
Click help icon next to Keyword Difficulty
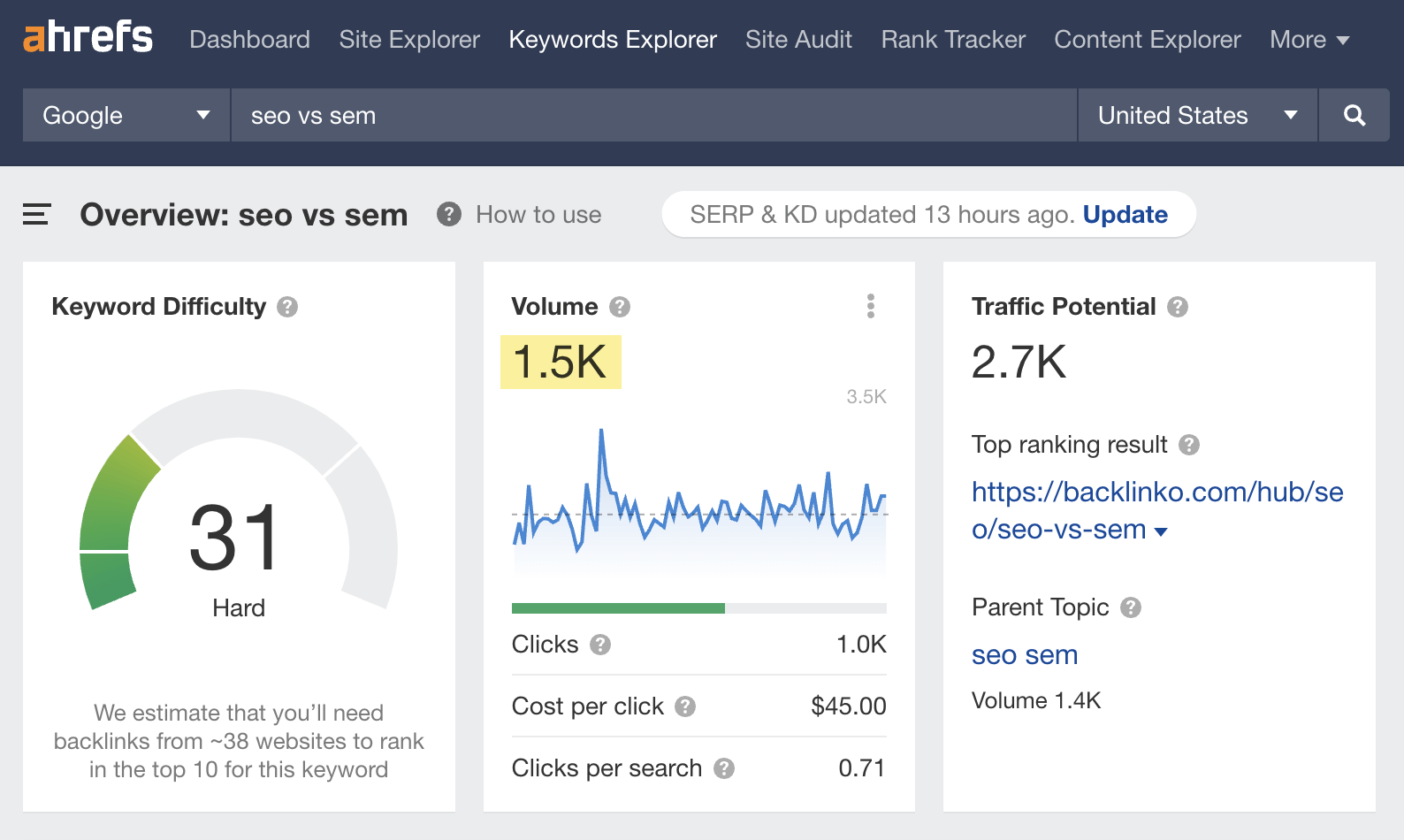pyautogui.click(x=287, y=307)
